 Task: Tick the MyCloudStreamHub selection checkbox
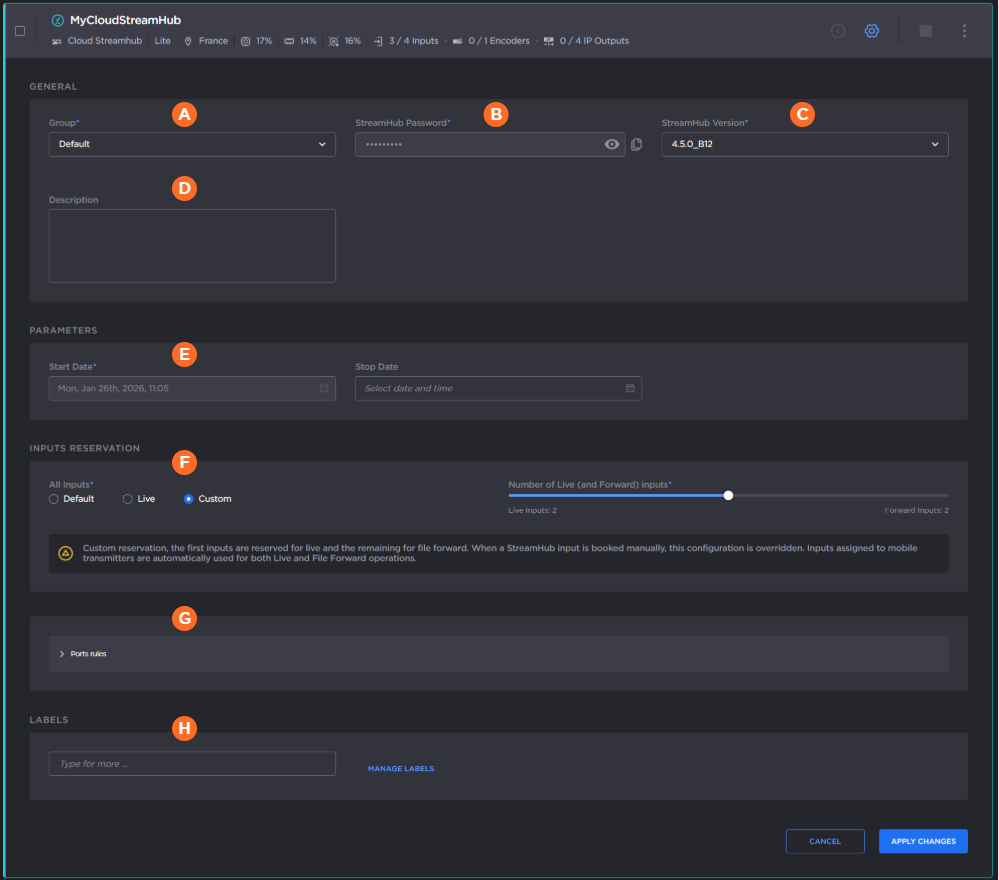20,31
